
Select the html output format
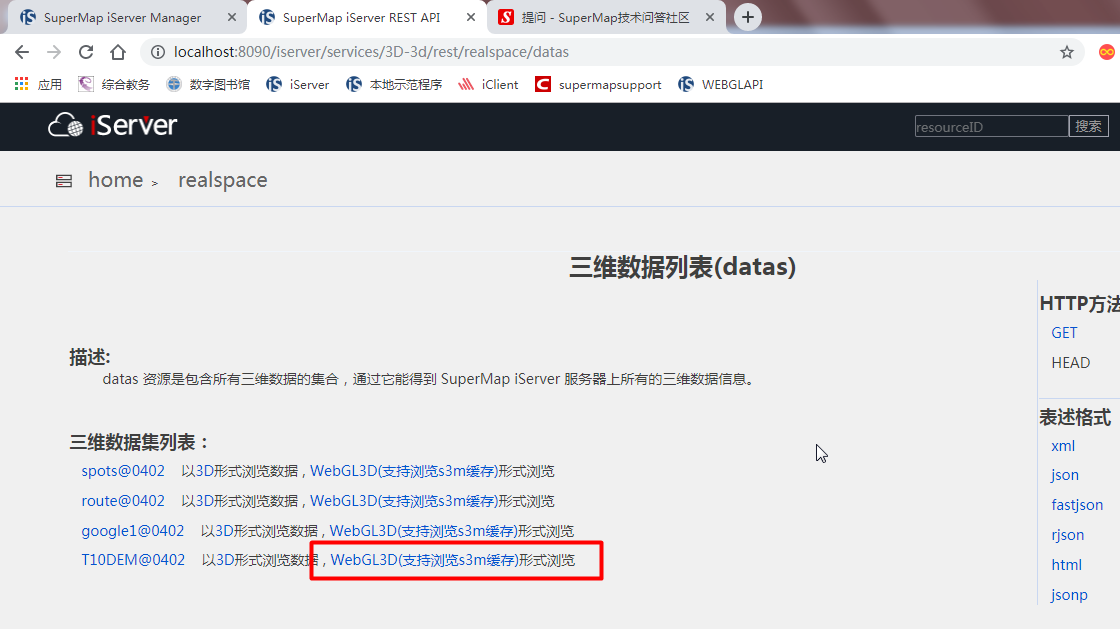[x=1066, y=565]
